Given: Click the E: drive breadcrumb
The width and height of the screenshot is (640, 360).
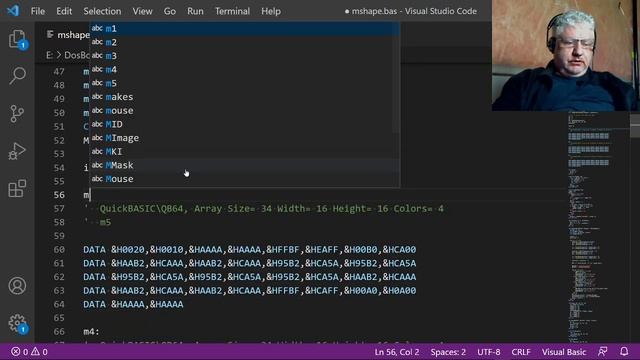Looking at the screenshot, I should [49, 55].
